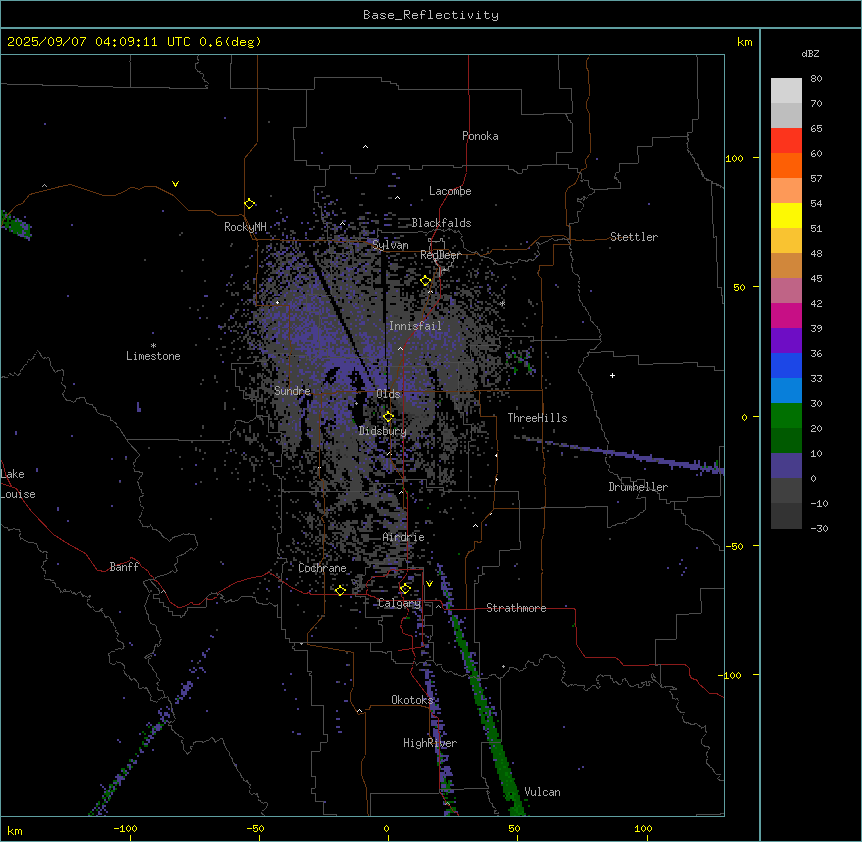Click the HighRiver city label

pyautogui.click(x=430, y=743)
